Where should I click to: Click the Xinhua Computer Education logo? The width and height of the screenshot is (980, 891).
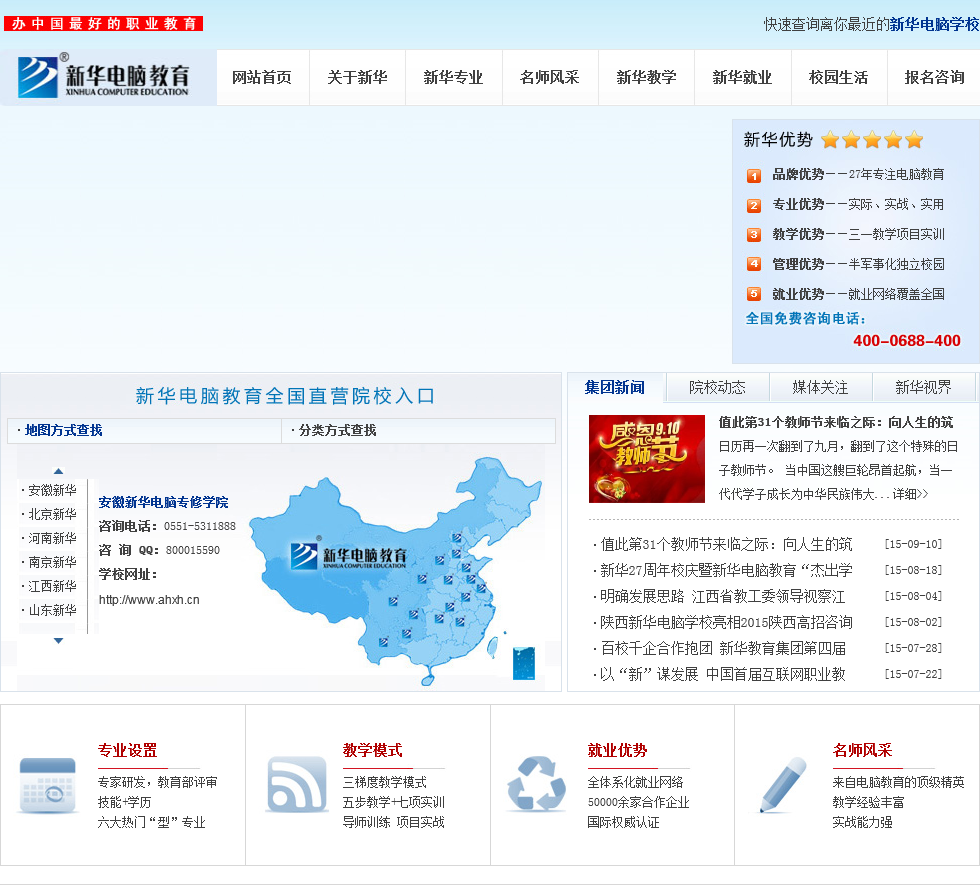104,77
